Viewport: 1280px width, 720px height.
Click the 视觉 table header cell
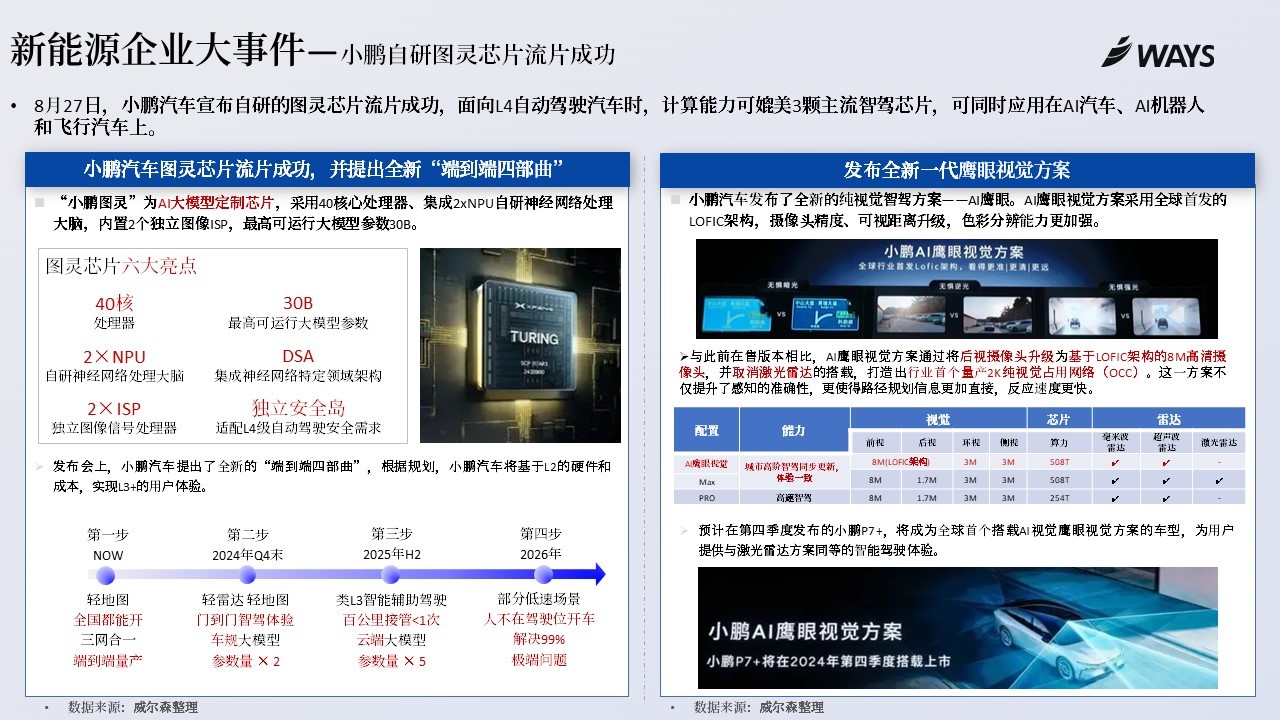[937, 419]
